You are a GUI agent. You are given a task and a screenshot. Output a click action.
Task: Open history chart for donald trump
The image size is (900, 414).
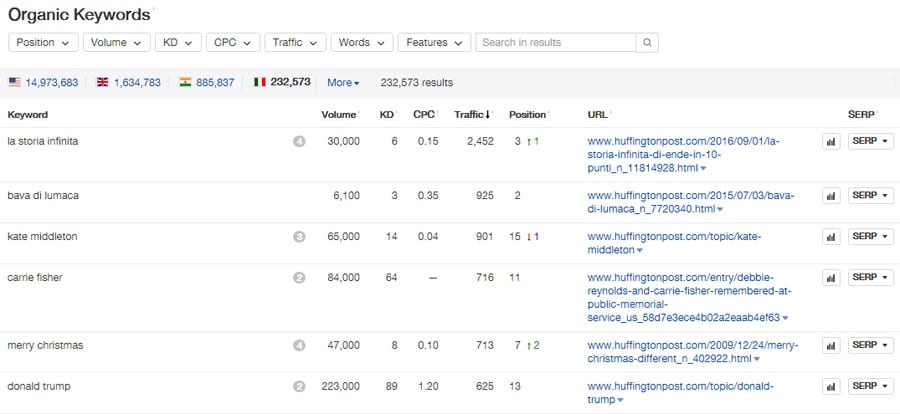click(x=831, y=386)
